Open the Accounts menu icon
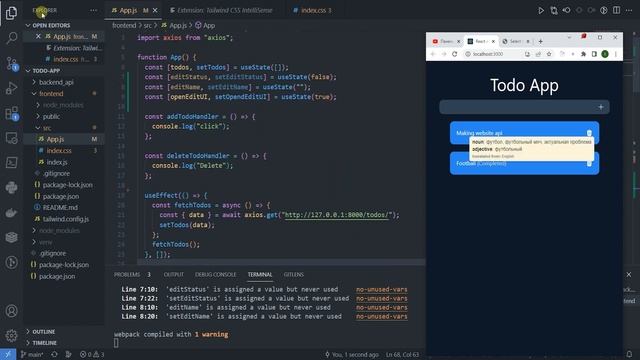 pyautogui.click(x=11, y=311)
